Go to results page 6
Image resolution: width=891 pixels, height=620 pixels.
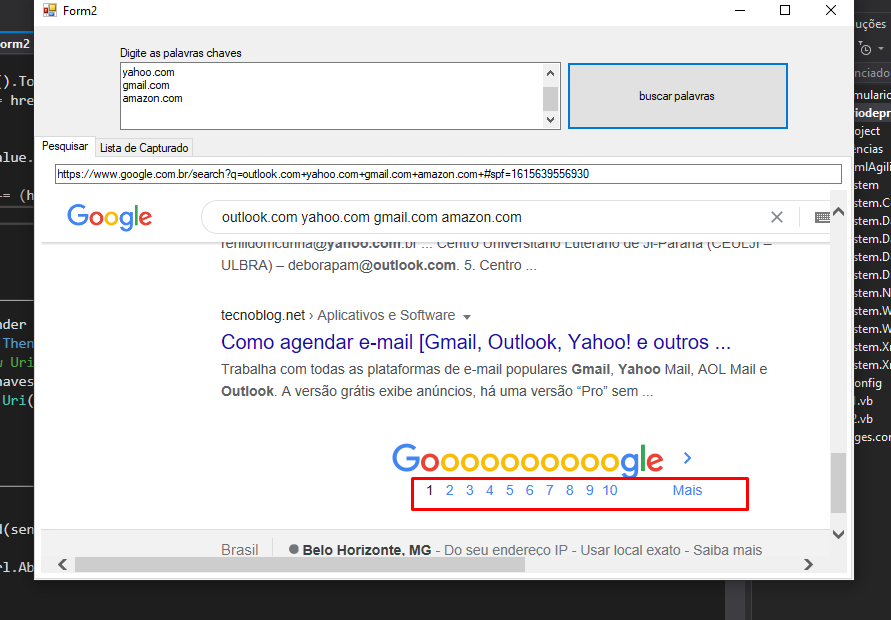pyautogui.click(x=530, y=490)
